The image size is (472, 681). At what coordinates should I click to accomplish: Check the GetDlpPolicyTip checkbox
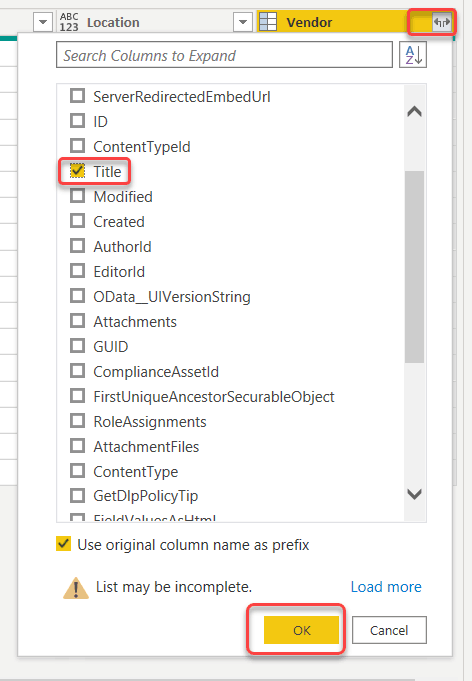78,496
